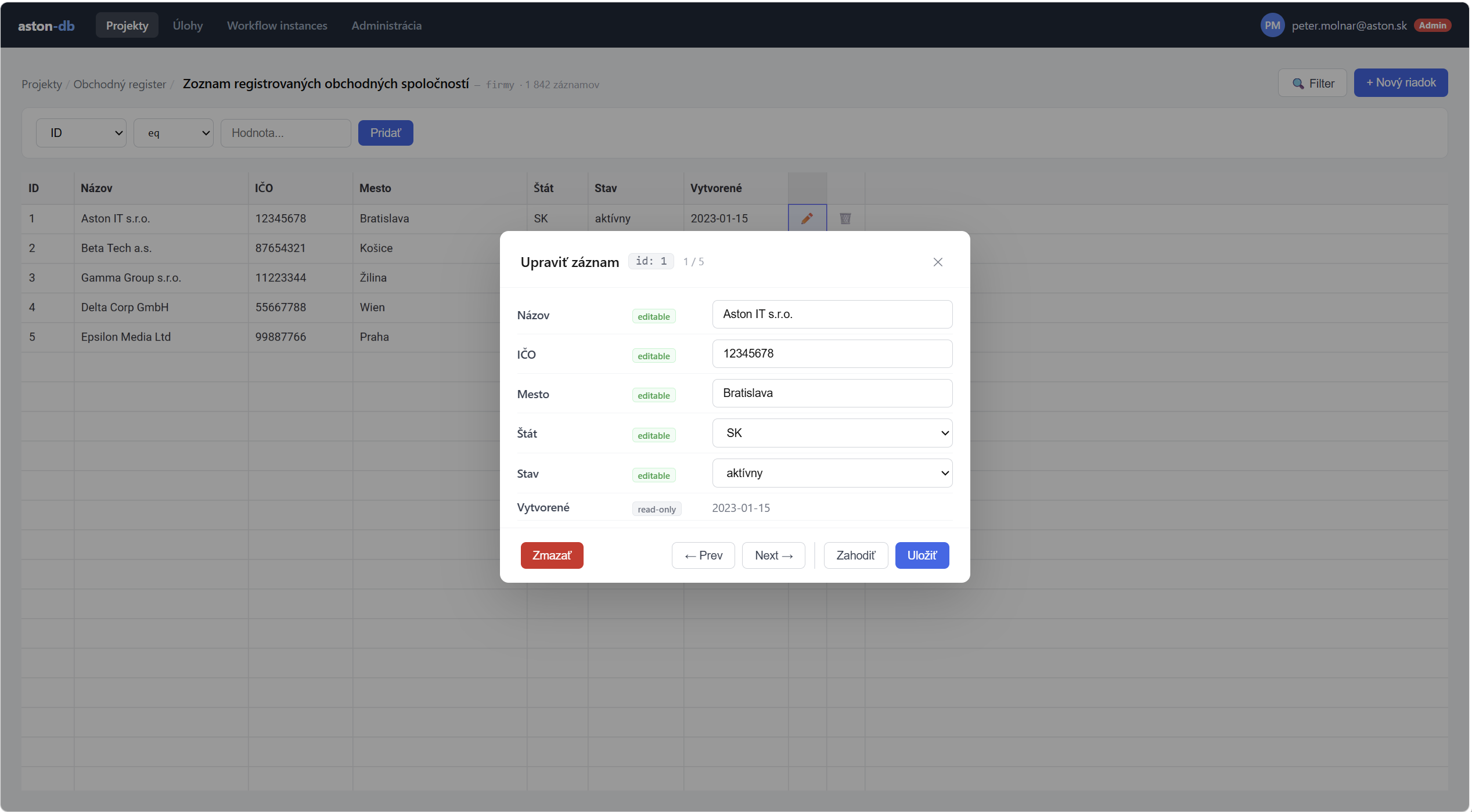Save the record with Uložiť

point(922,555)
